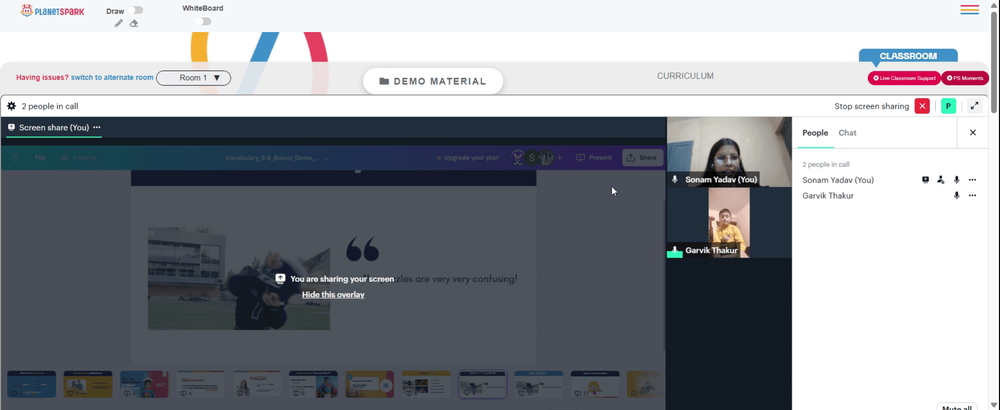
Task: Open the striped hamburger menu
Action: pyautogui.click(x=969, y=10)
